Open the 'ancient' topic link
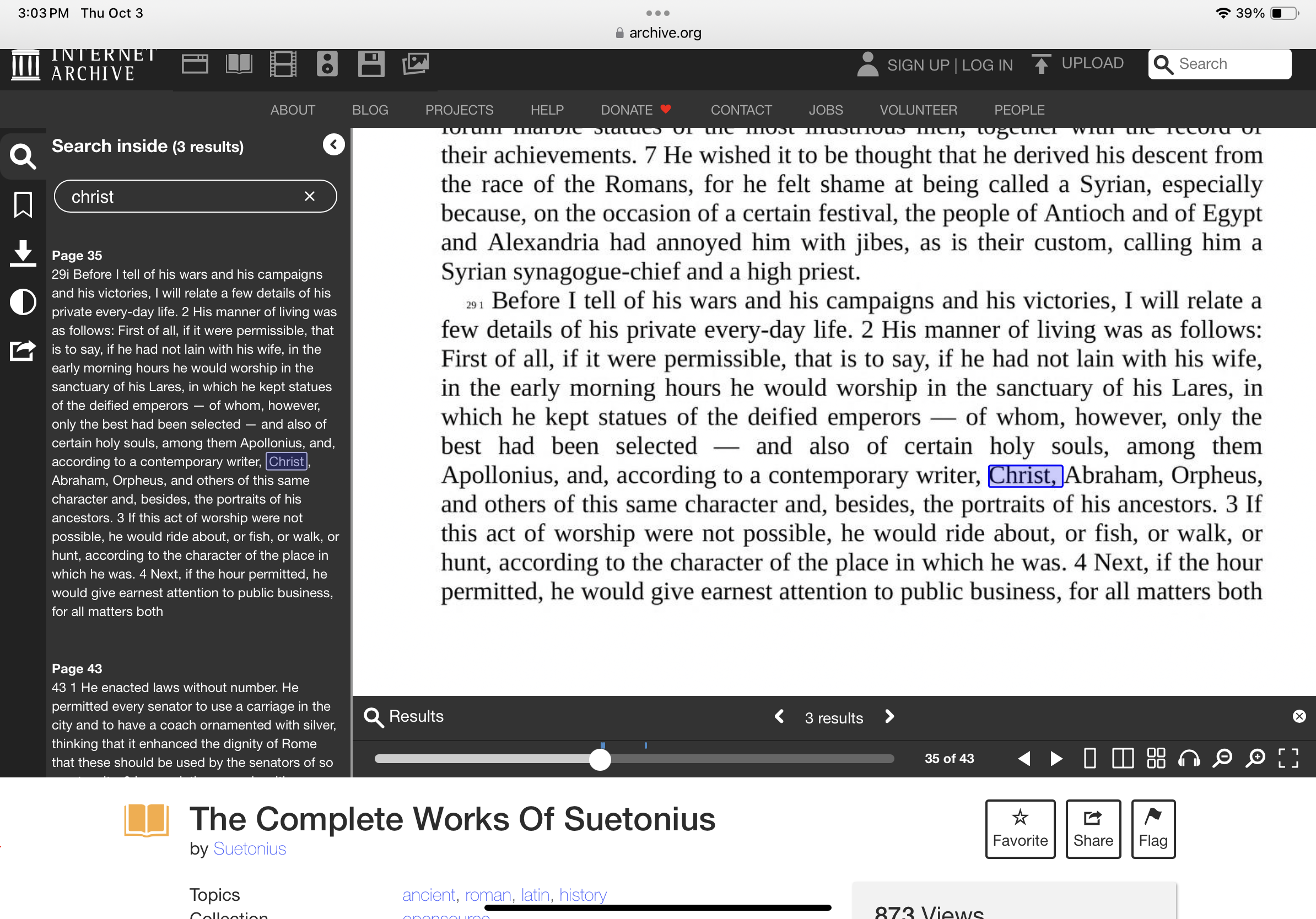The image size is (1316, 919). (429, 895)
